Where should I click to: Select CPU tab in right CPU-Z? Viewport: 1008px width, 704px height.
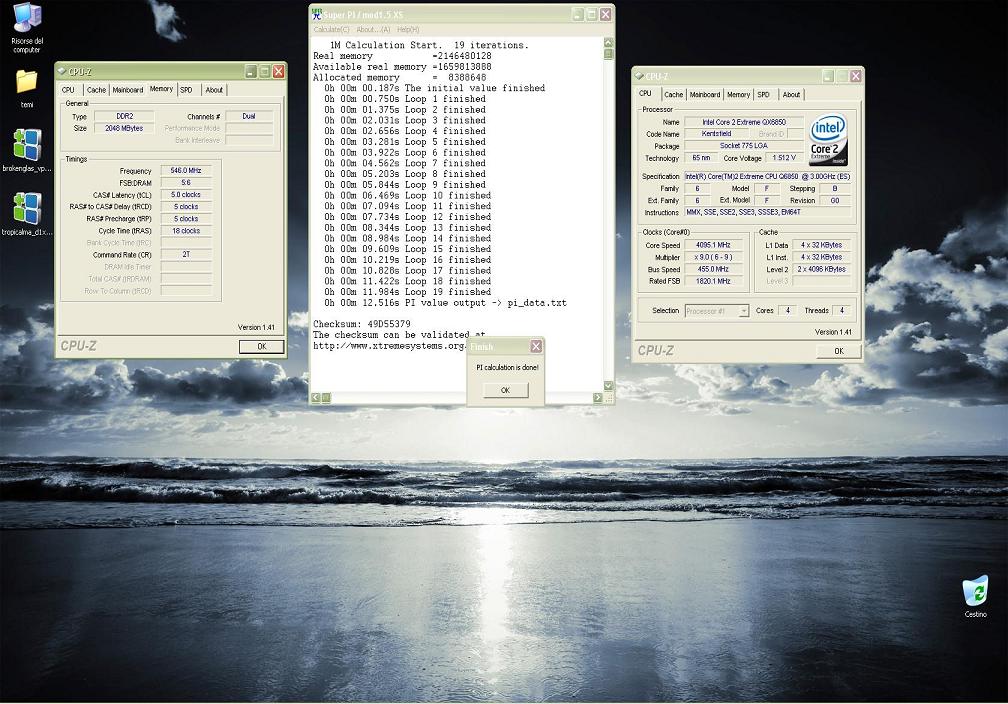point(645,93)
